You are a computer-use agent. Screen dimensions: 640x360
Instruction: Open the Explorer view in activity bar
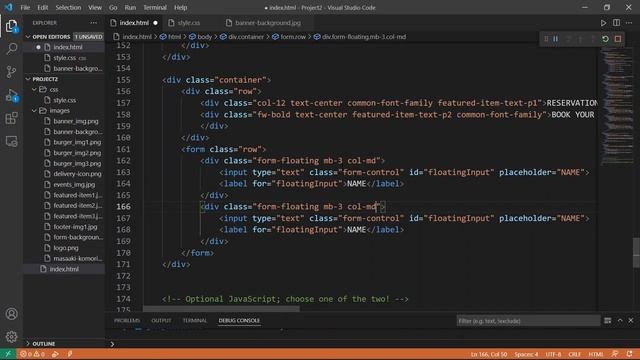pyautogui.click(x=11, y=26)
